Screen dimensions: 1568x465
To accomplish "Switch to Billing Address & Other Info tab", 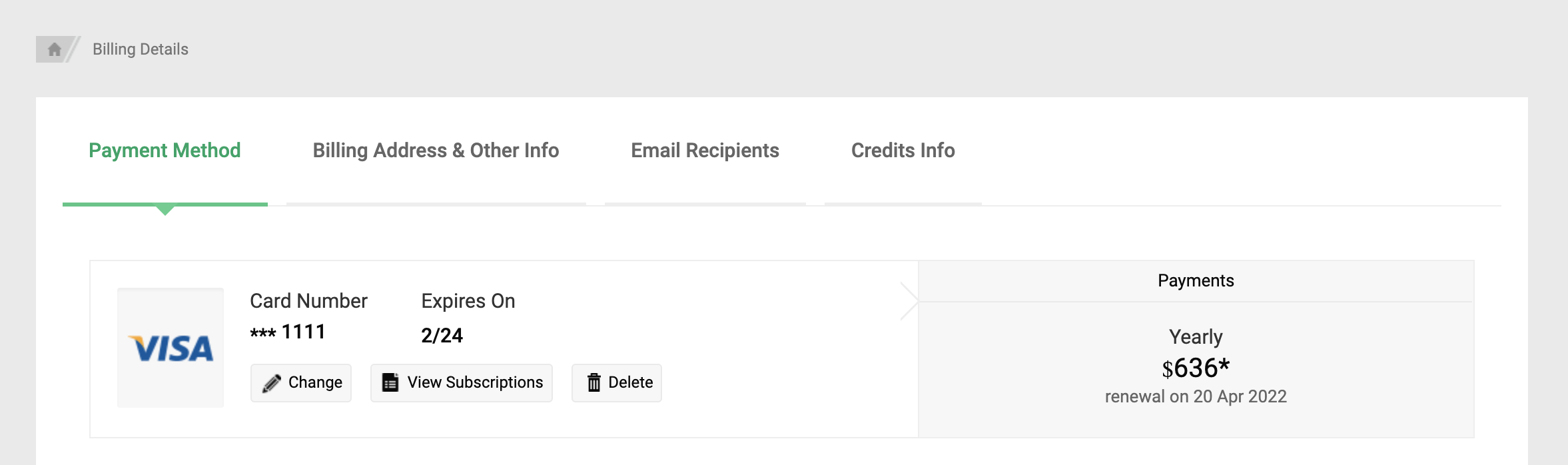I will (436, 151).
